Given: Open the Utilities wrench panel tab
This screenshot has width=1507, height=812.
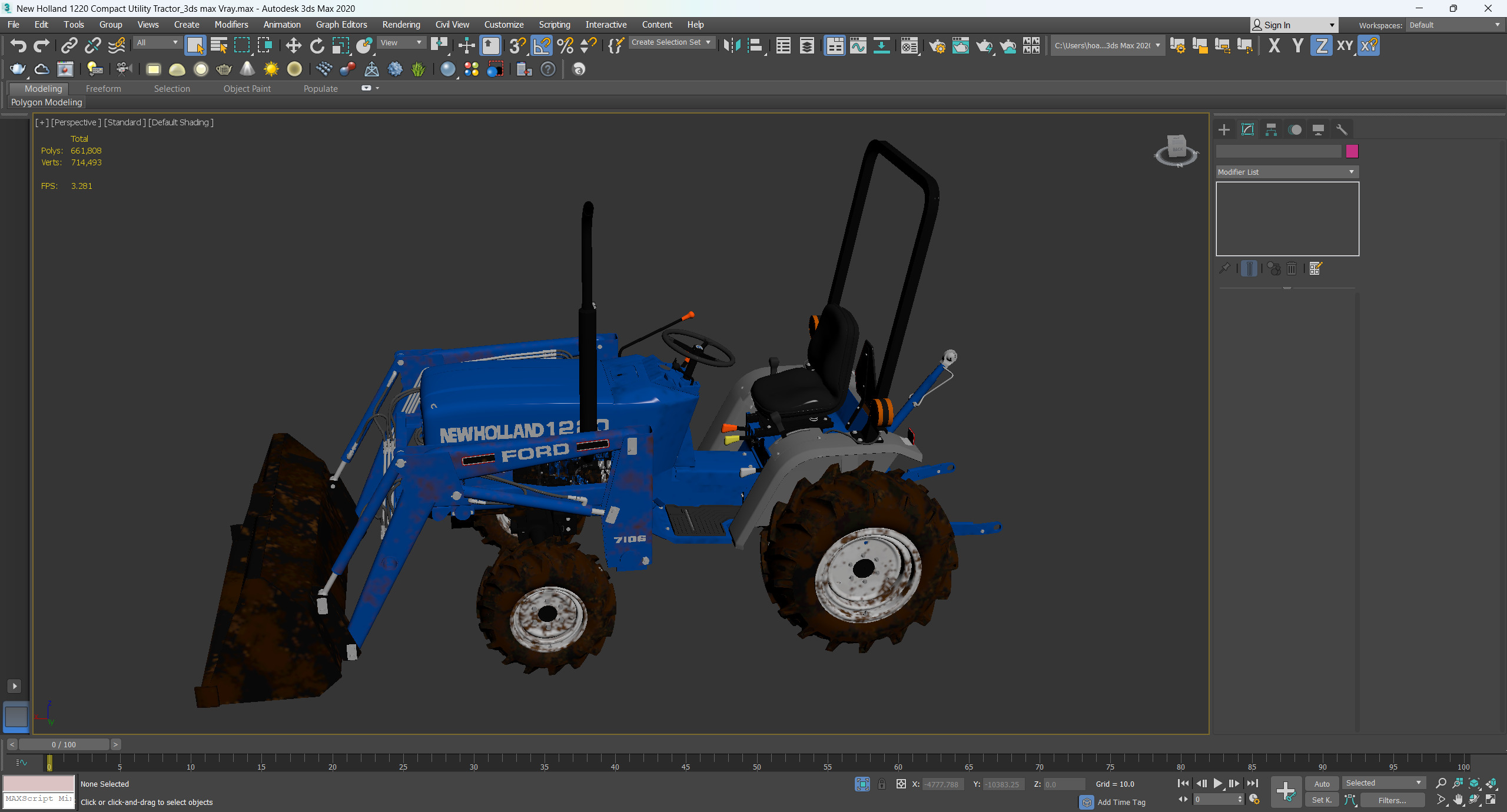Looking at the screenshot, I should click(1342, 129).
